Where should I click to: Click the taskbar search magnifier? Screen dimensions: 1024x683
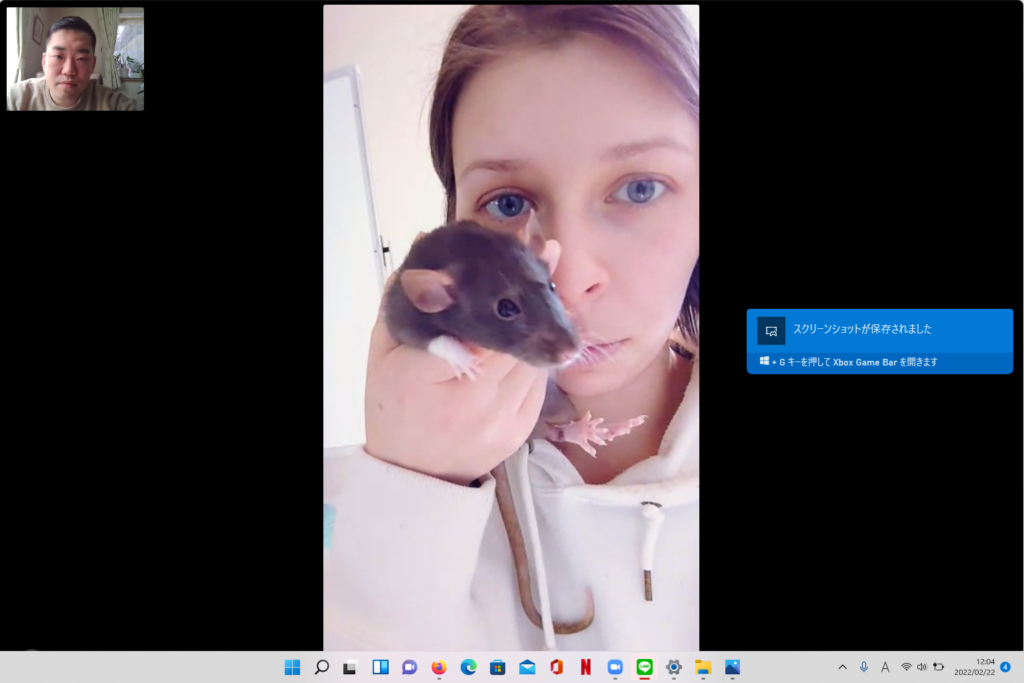pyautogui.click(x=321, y=667)
